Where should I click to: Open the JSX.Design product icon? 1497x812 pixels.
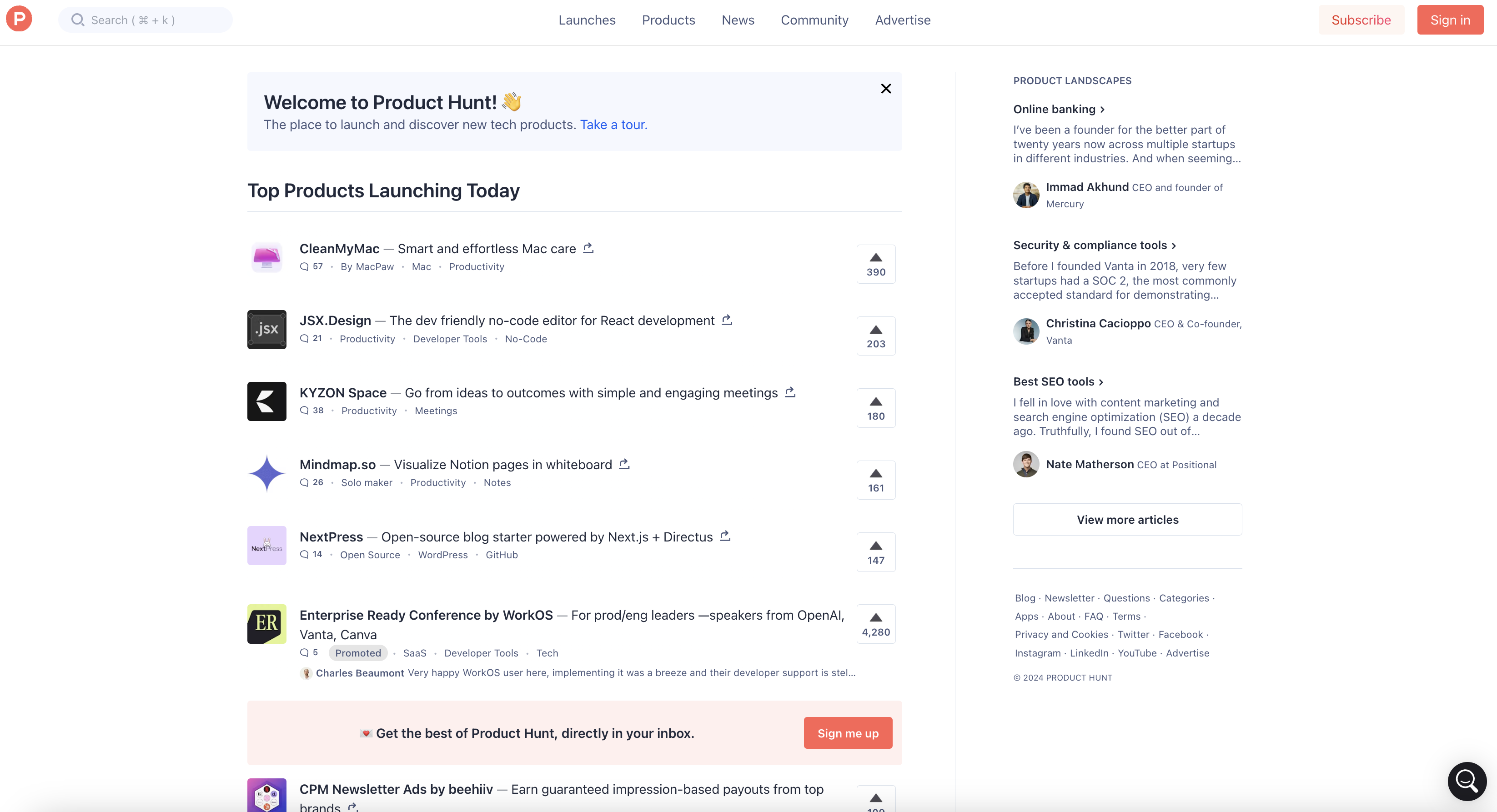(267, 329)
